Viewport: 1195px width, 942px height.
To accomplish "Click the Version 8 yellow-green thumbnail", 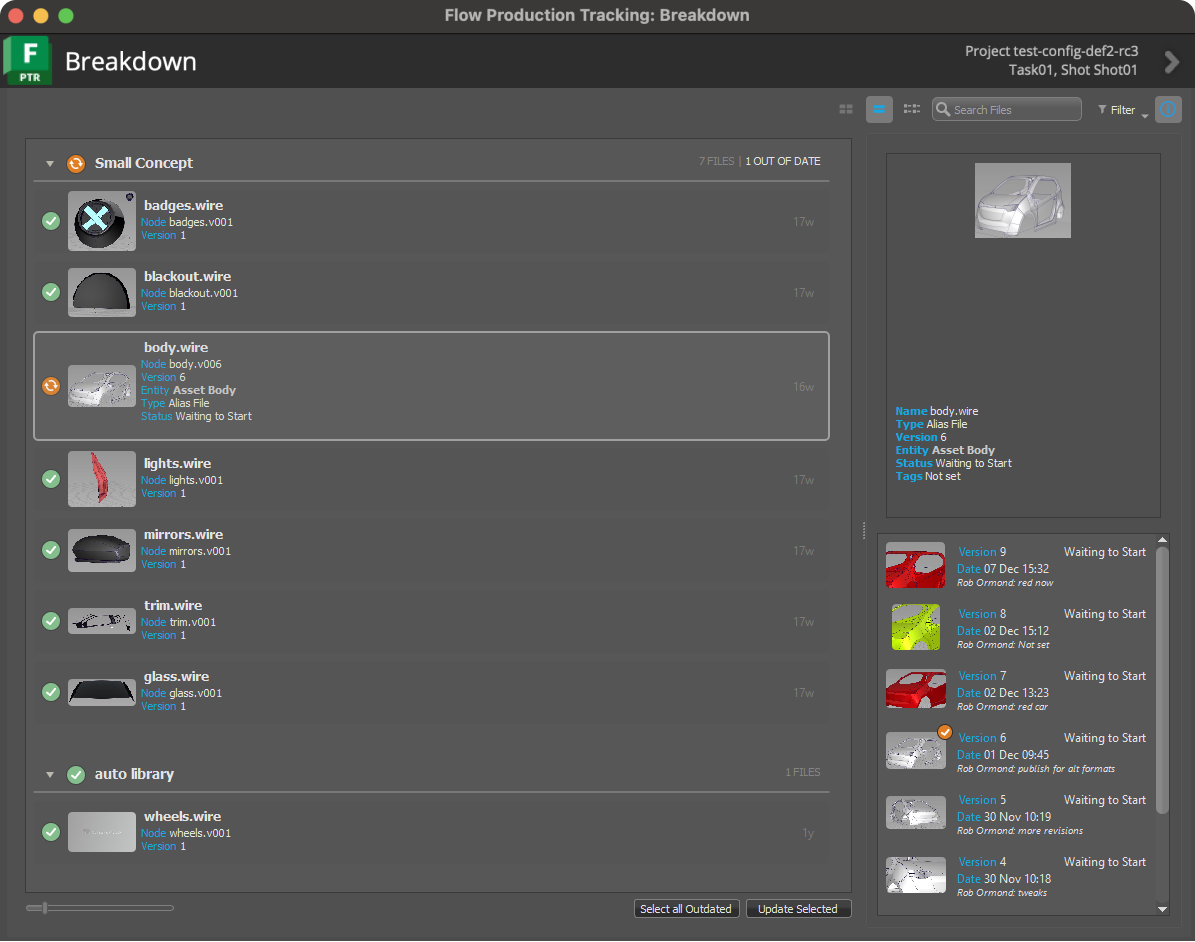I will 915,627.
